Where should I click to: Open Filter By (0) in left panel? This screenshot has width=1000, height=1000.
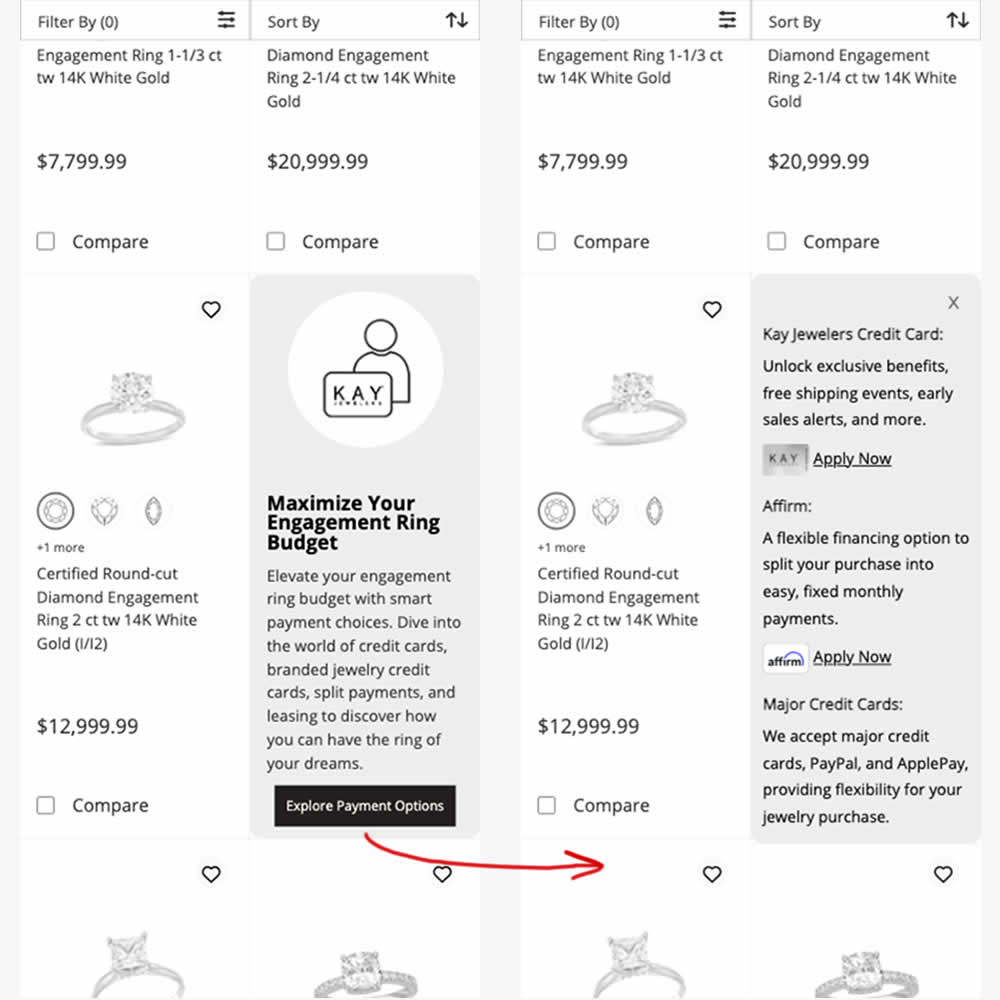pos(135,21)
